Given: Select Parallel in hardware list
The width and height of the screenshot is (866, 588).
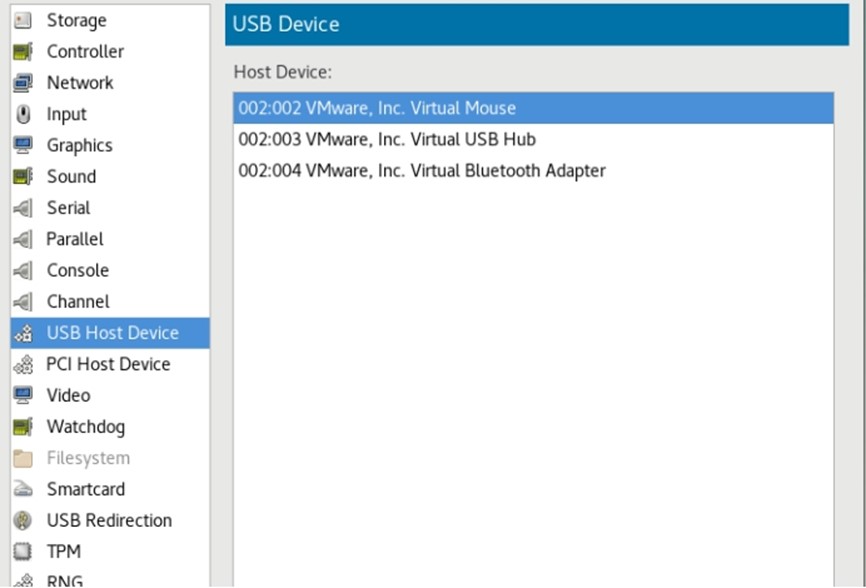Looking at the screenshot, I should pyautogui.click(x=74, y=239).
